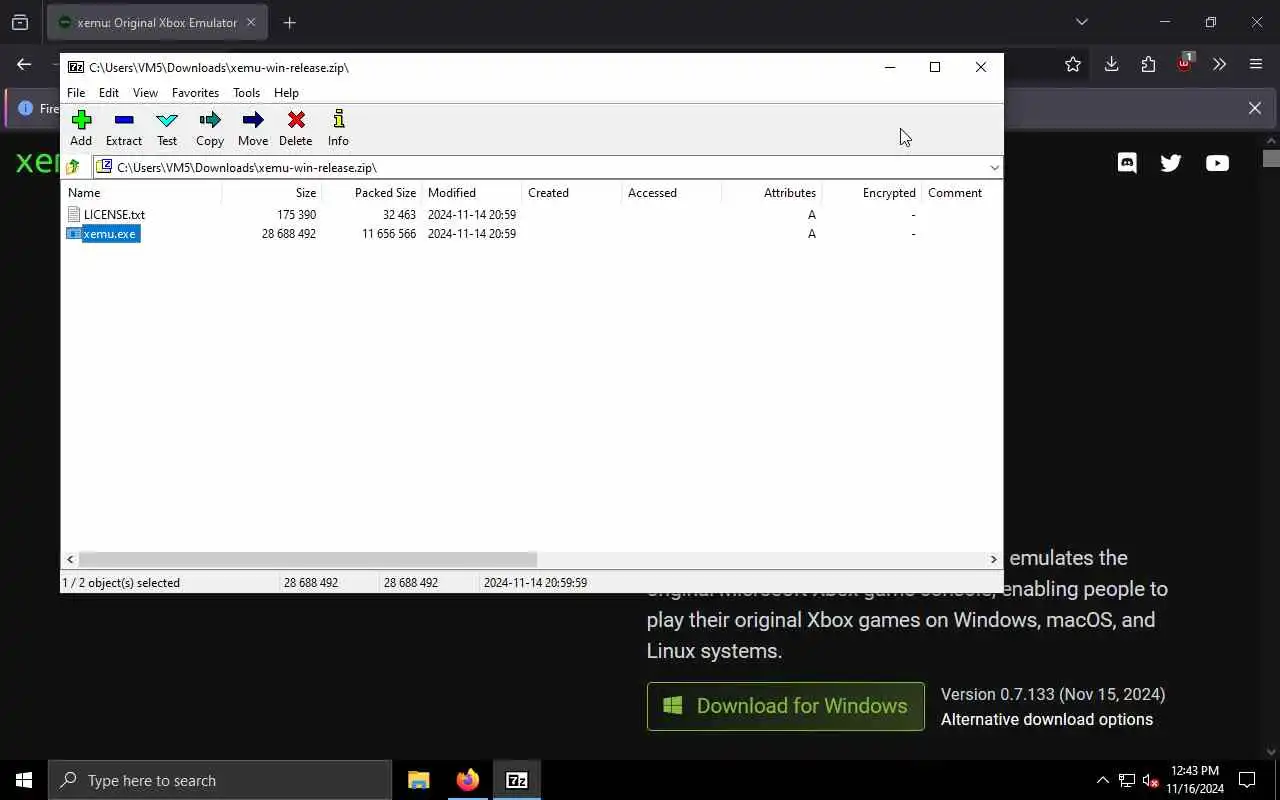Open Firefox application hamburger menu

tap(1256, 64)
